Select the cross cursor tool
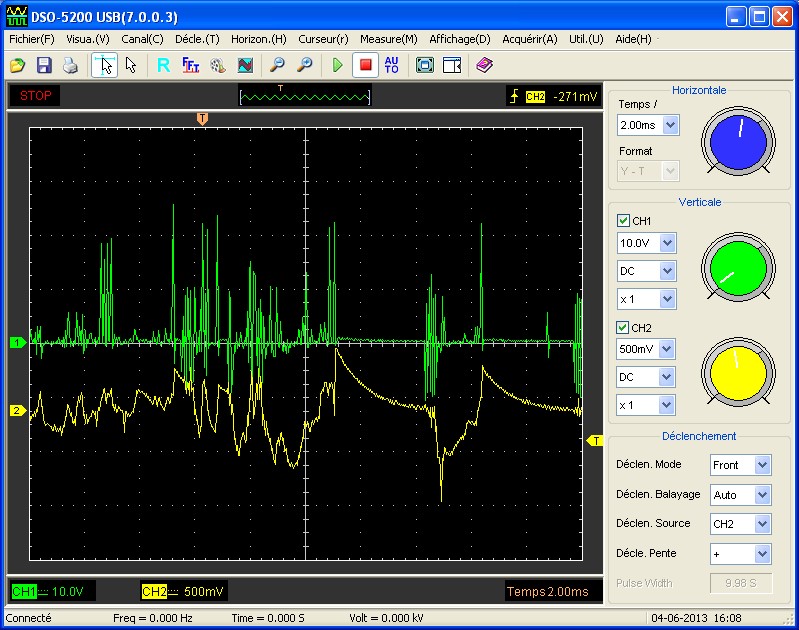Image resolution: width=799 pixels, height=630 pixels. tap(104, 65)
